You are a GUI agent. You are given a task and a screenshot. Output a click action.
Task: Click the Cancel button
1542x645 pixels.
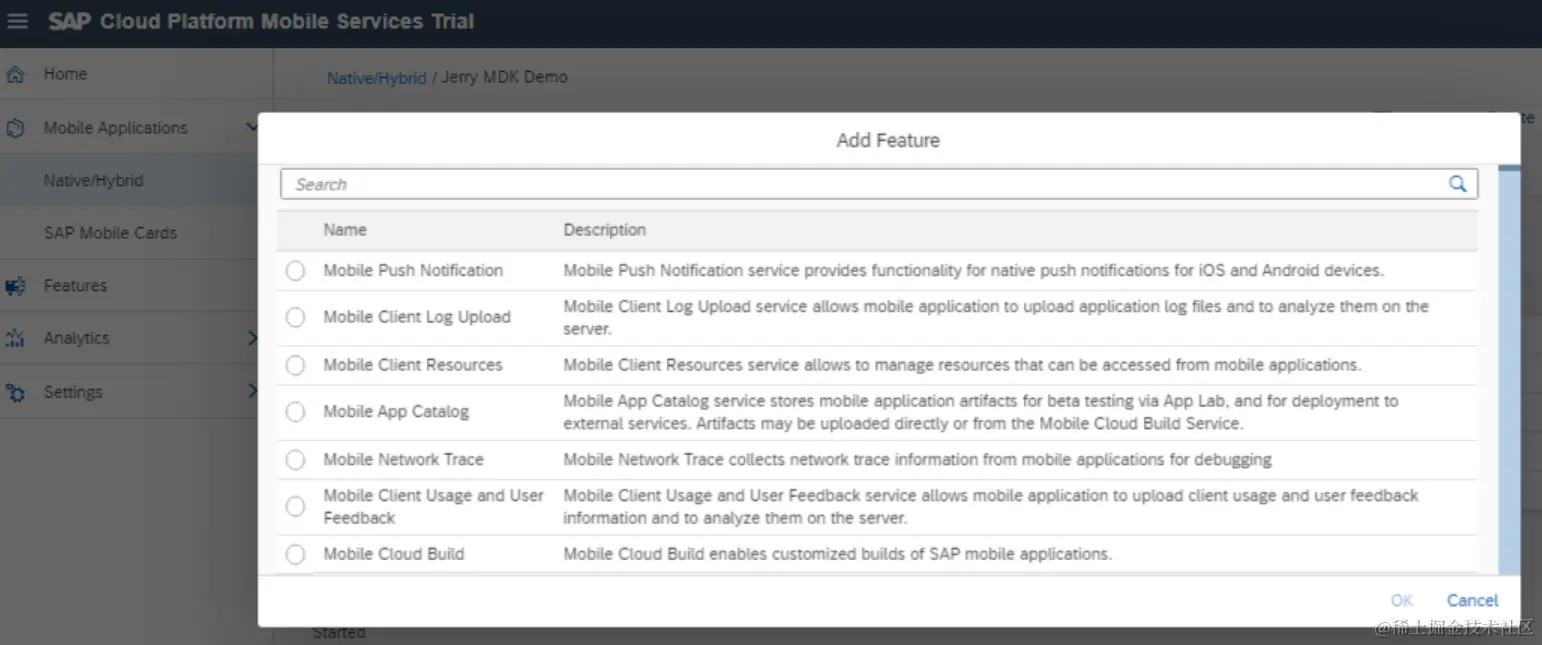pos(1472,600)
